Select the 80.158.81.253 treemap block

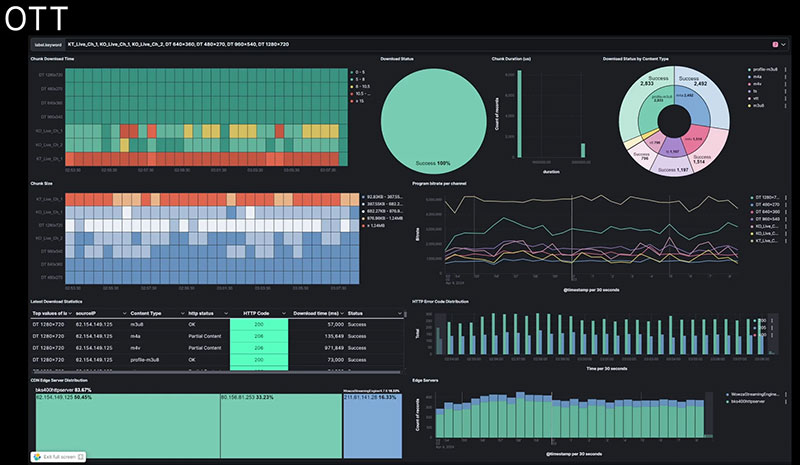click(x=280, y=420)
